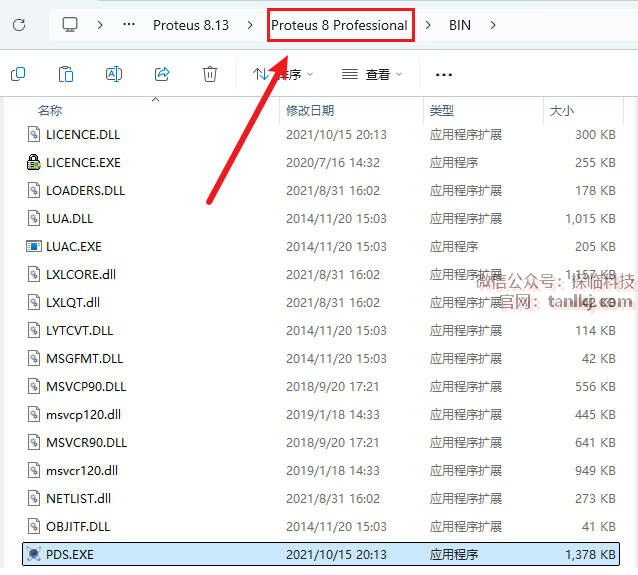Click the 2021/10/15 20:13 date of PDS.EXE
Screen dimensions: 638x575
tap(336, 555)
